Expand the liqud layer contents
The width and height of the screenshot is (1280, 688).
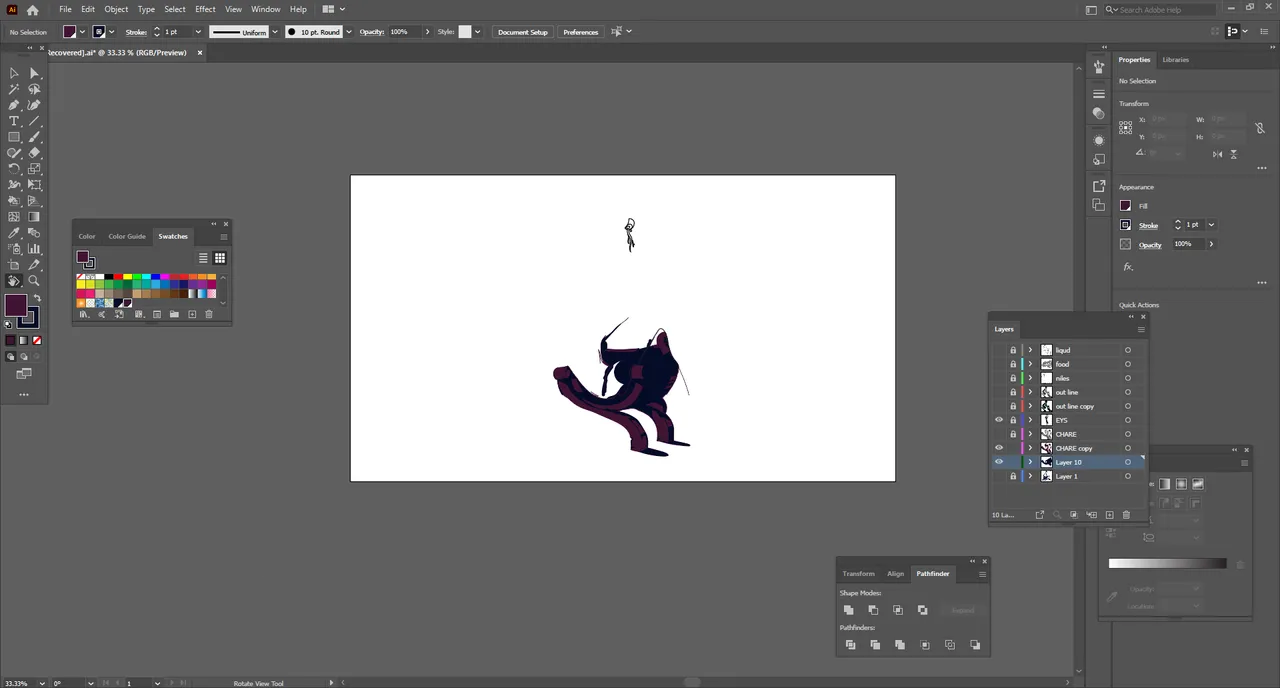[x=1030, y=350]
